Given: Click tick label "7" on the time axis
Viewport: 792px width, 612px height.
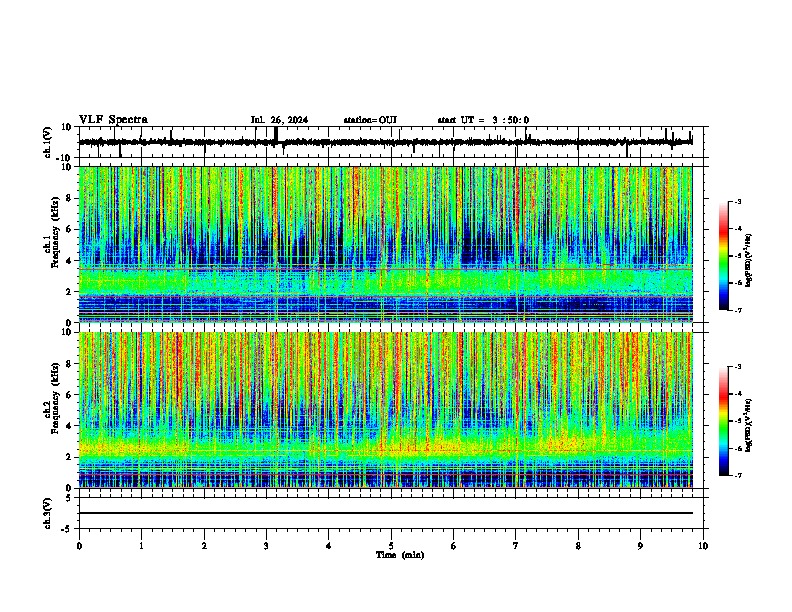Looking at the screenshot, I should point(516,546).
